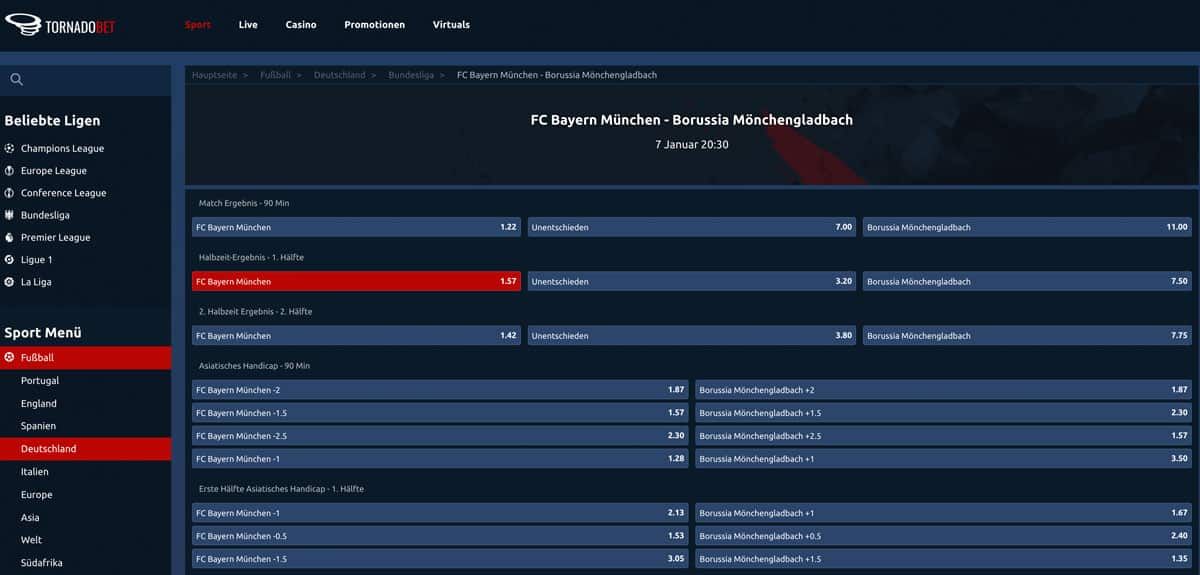Open the Promotionen page

374,25
